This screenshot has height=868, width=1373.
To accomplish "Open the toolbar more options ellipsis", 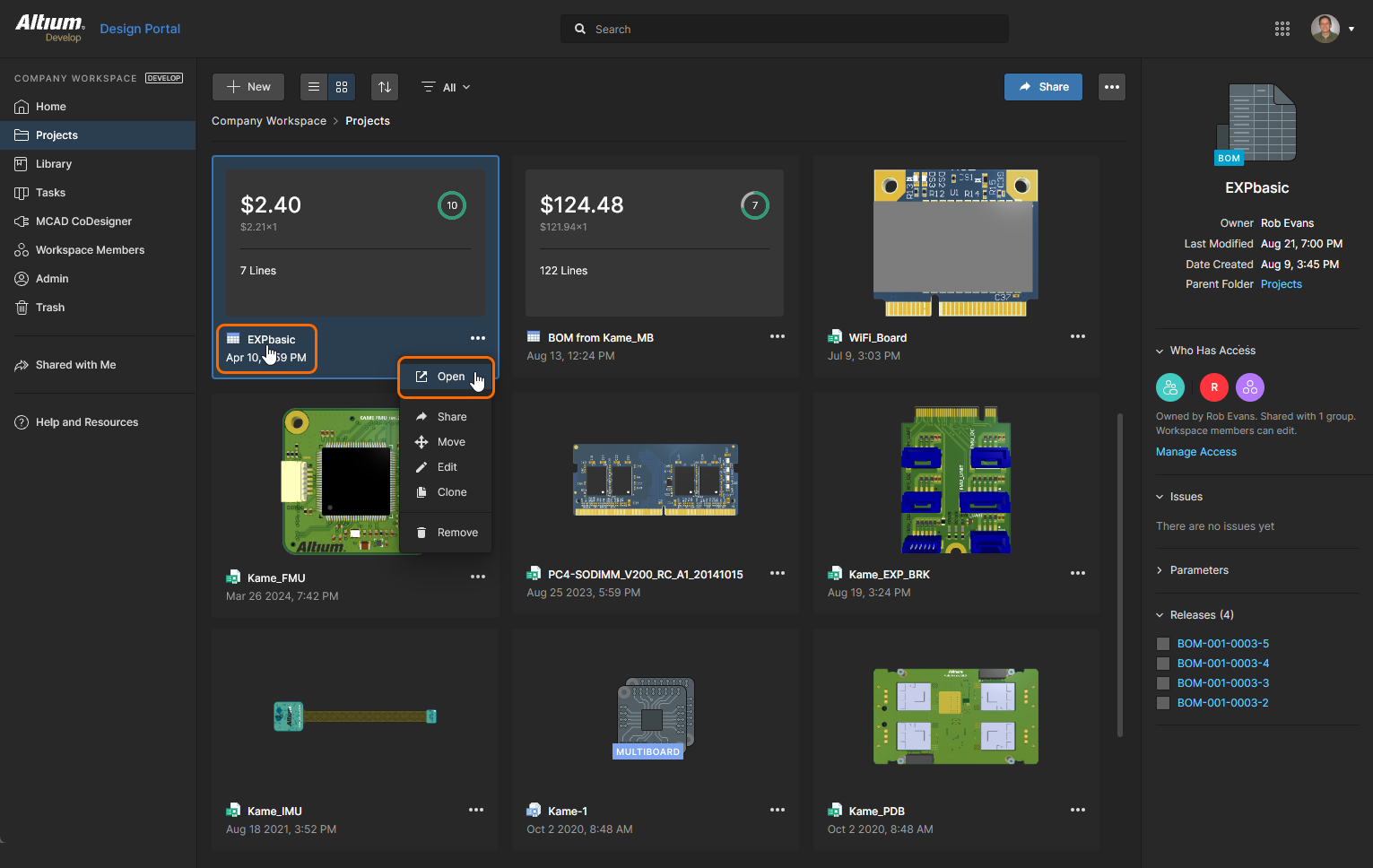I will click(1112, 87).
